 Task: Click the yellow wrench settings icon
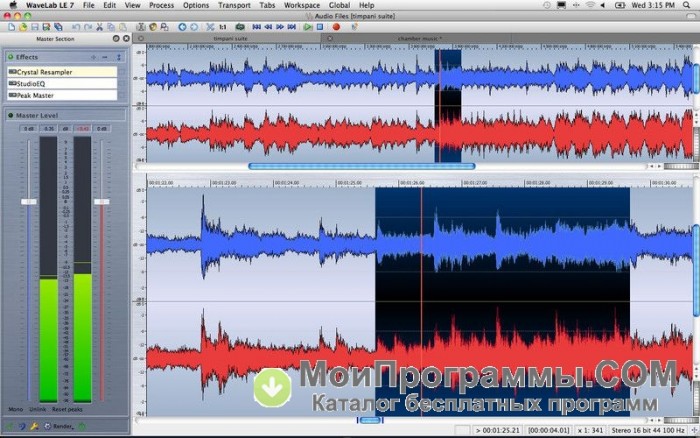pos(34,426)
